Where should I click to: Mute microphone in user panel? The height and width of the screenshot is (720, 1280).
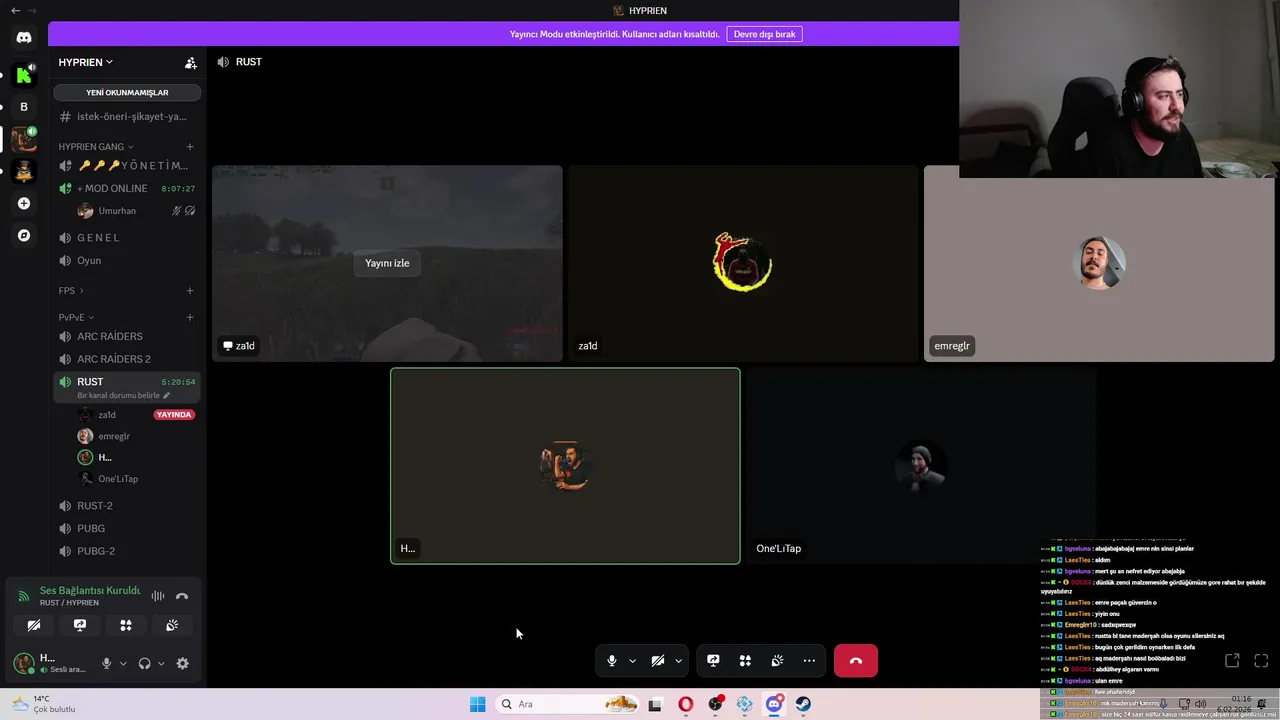pyautogui.click(x=106, y=663)
